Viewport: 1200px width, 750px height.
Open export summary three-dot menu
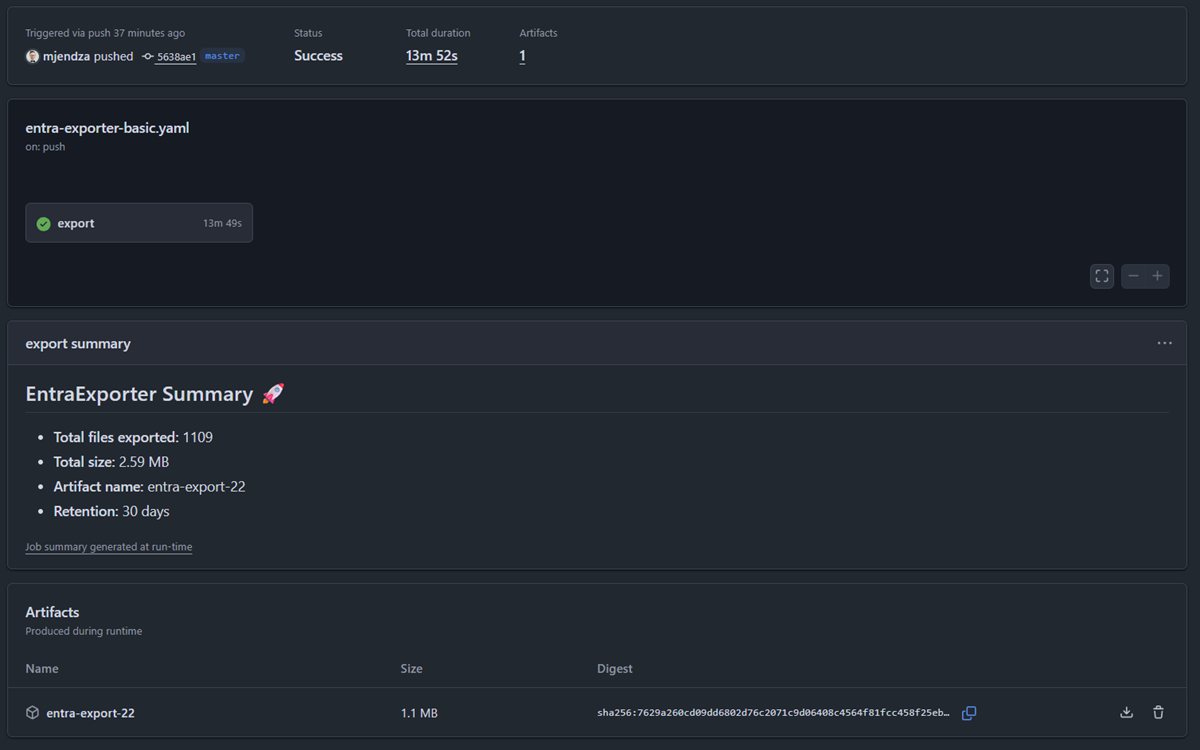point(1164,343)
